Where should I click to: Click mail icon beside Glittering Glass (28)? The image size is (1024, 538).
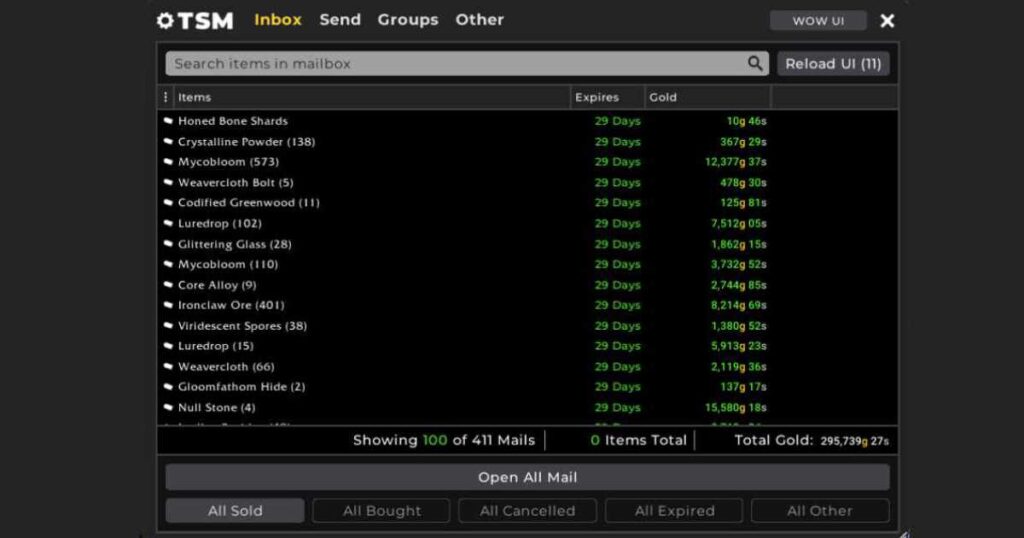click(x=168, y=244)
